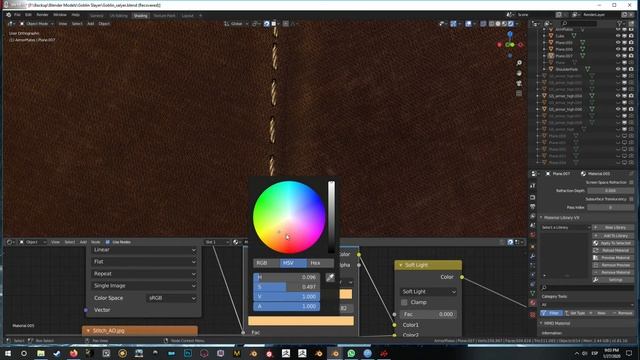Click the Fac 0.000 field on Soft Light node
Image resolution: width=640 pixels, height=360 pixels.
[429, 314]
